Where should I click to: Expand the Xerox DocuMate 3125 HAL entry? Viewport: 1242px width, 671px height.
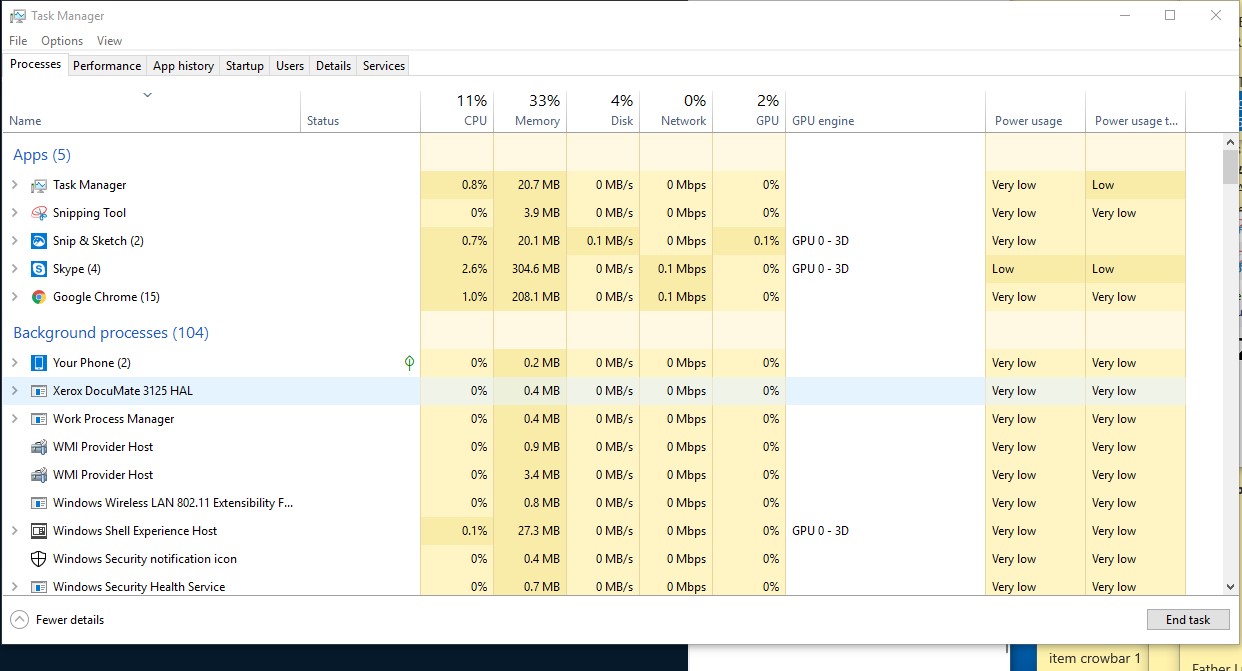(x=14, y=391)
